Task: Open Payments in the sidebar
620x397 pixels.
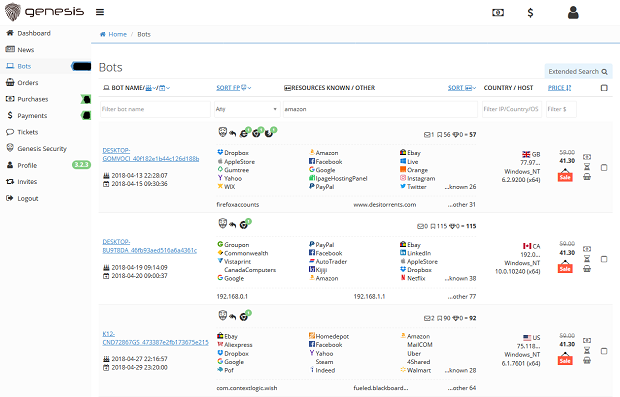Action: 32,116
